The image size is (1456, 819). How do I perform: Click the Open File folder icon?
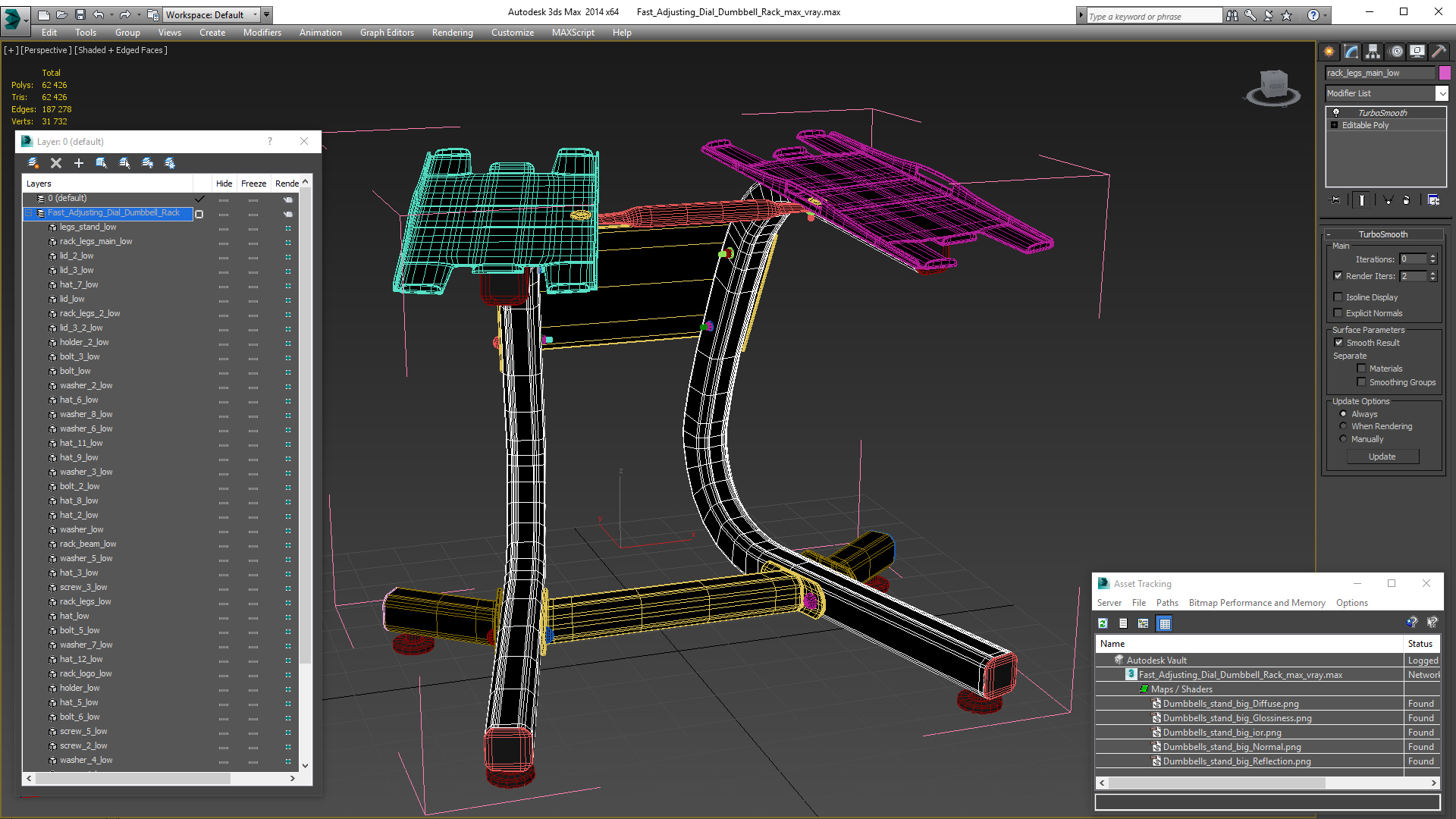(61, 14)
